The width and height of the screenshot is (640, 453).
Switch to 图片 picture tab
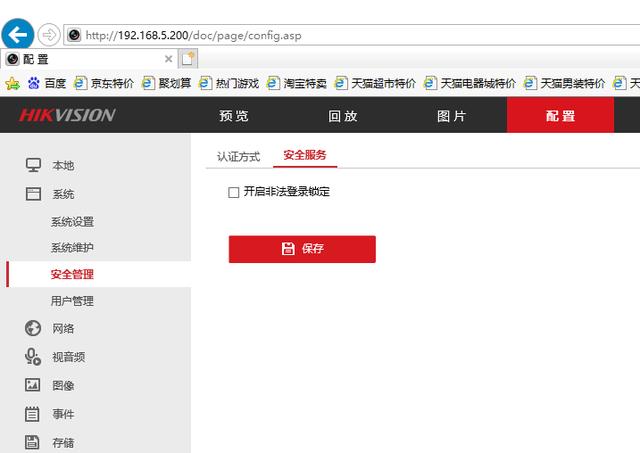point(451,116)
